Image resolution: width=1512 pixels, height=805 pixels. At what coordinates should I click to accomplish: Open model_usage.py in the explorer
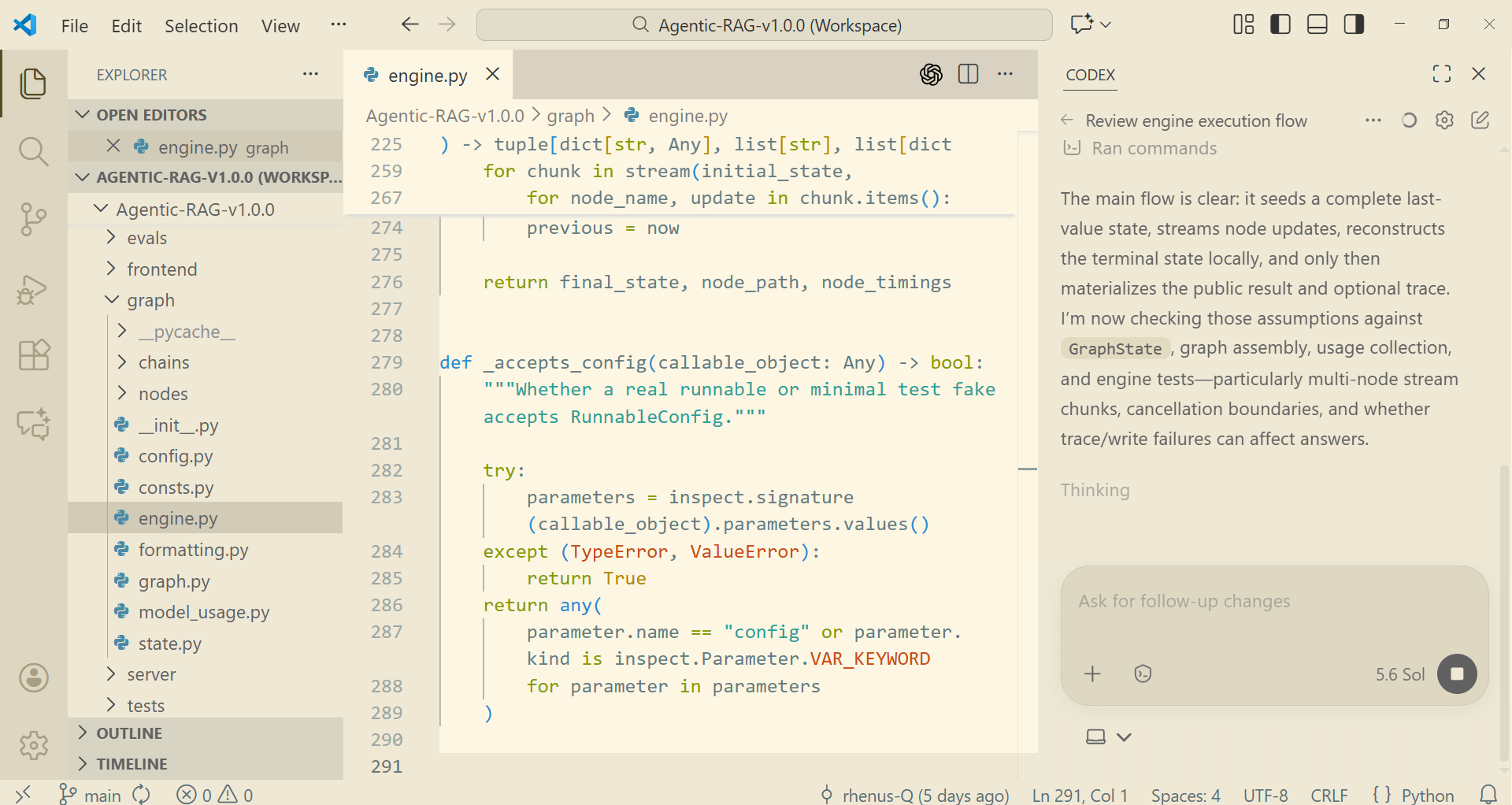205,612
